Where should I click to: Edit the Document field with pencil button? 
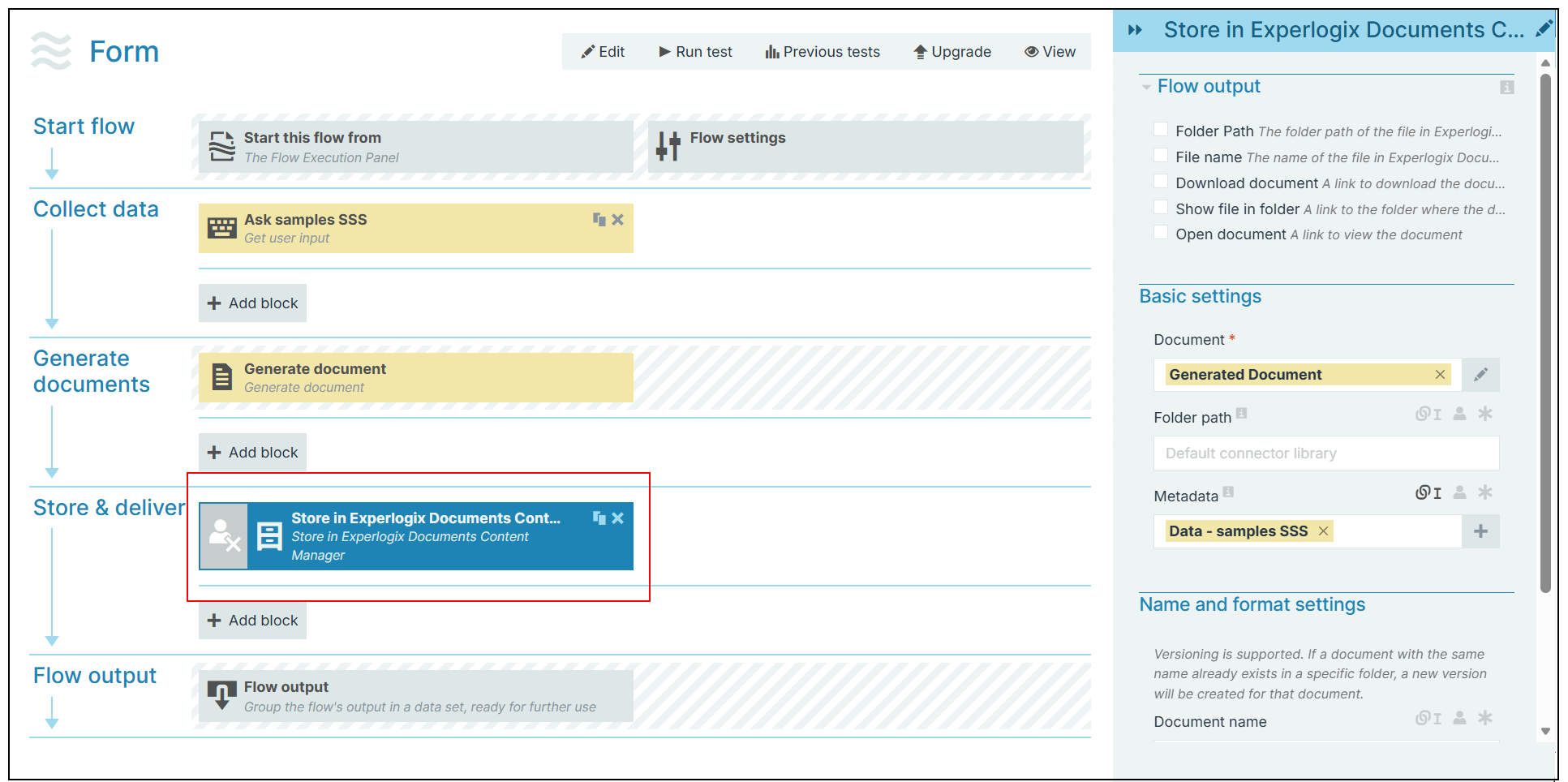click(1480, 375)
